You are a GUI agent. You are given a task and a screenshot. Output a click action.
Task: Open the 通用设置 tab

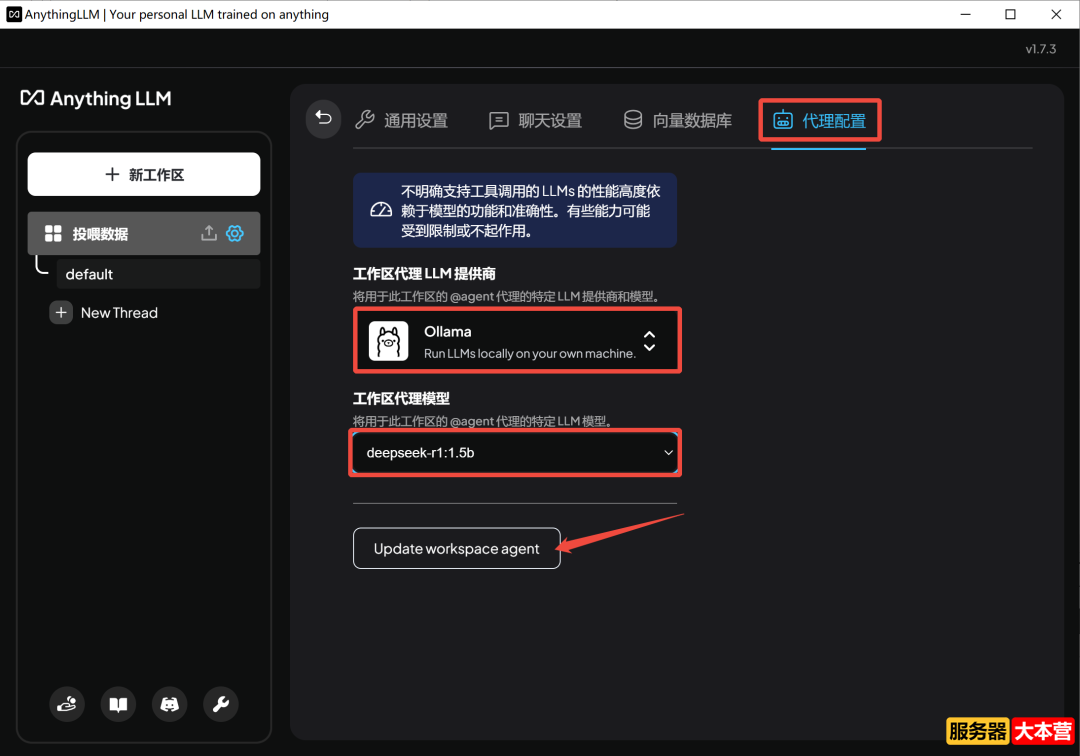click(x=402, y=120)
